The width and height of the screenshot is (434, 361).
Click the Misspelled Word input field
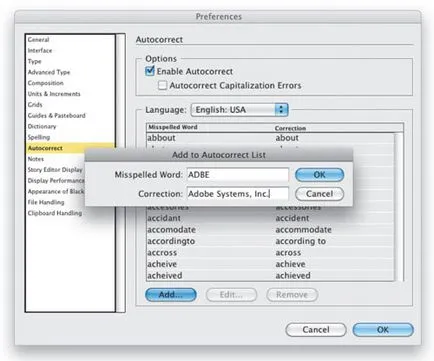pos(238,175)
